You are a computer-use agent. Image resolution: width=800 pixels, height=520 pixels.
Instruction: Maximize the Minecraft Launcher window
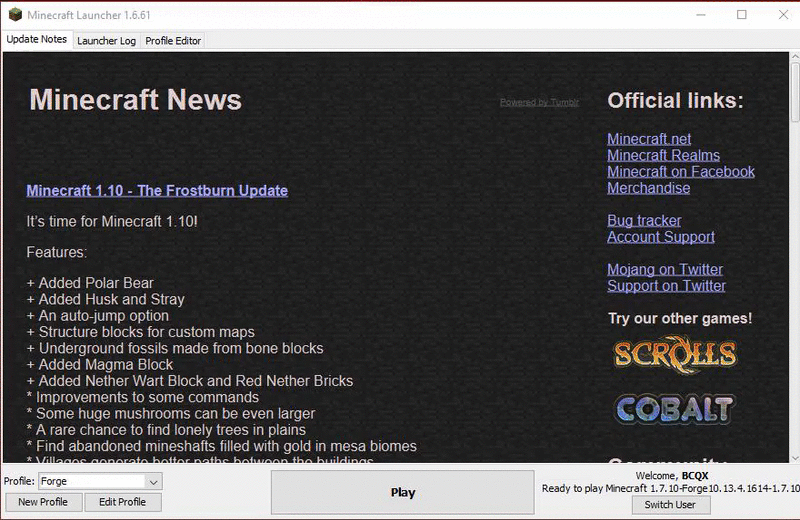click(x=742, y=15)
